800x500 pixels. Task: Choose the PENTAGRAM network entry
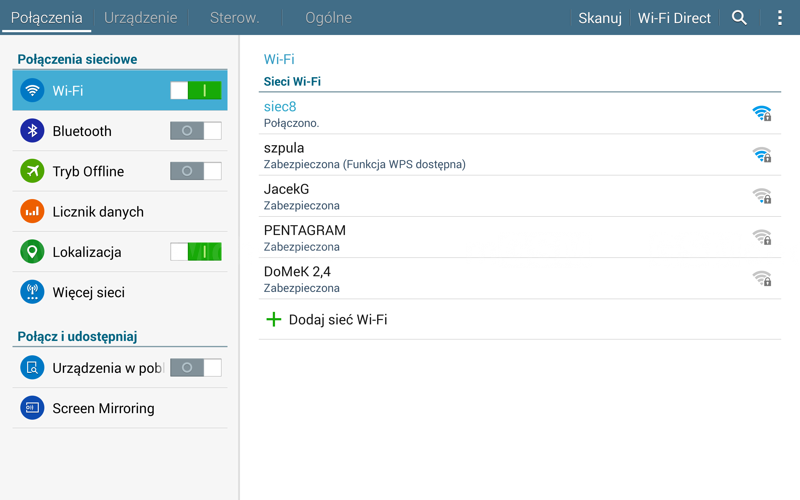(500, 237)
